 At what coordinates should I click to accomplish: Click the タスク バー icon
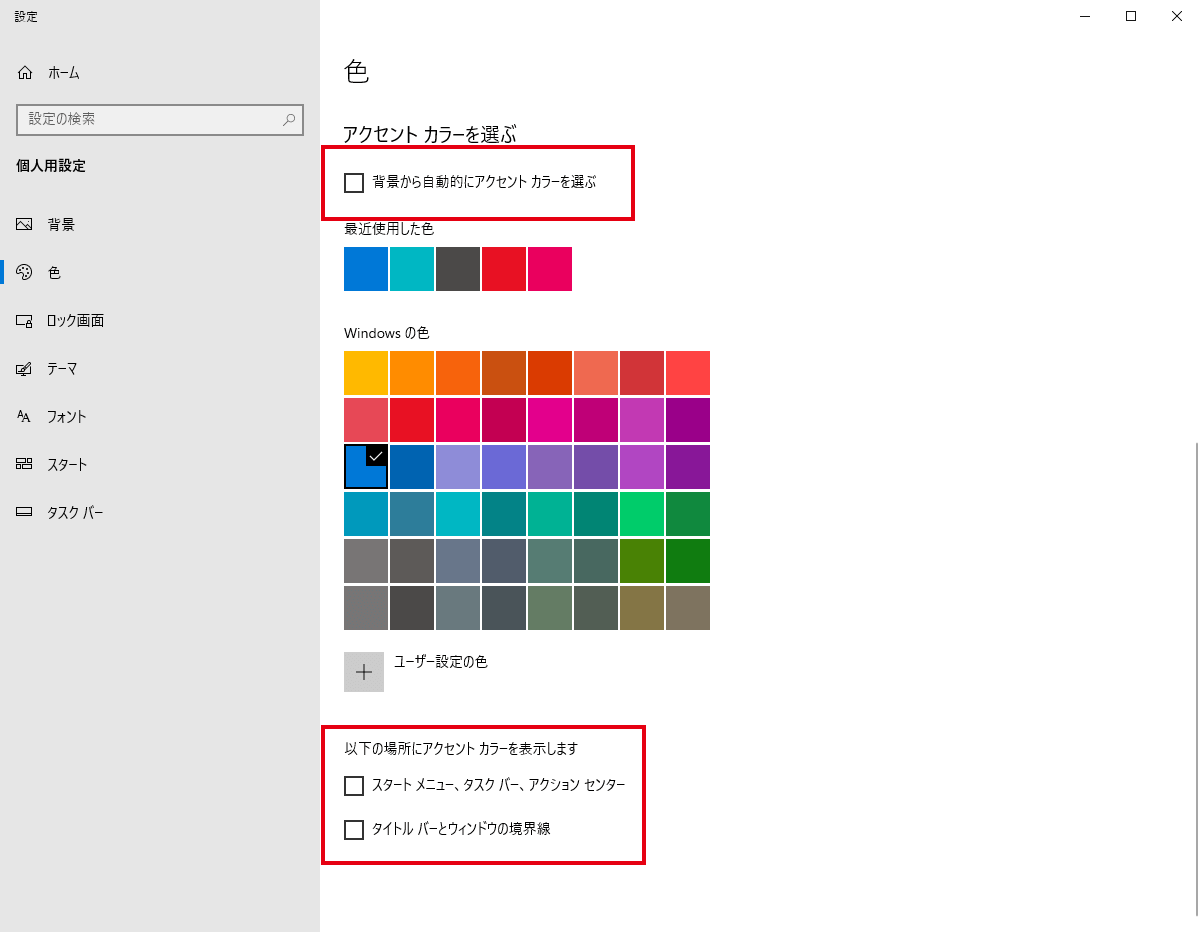coord(25,513)
